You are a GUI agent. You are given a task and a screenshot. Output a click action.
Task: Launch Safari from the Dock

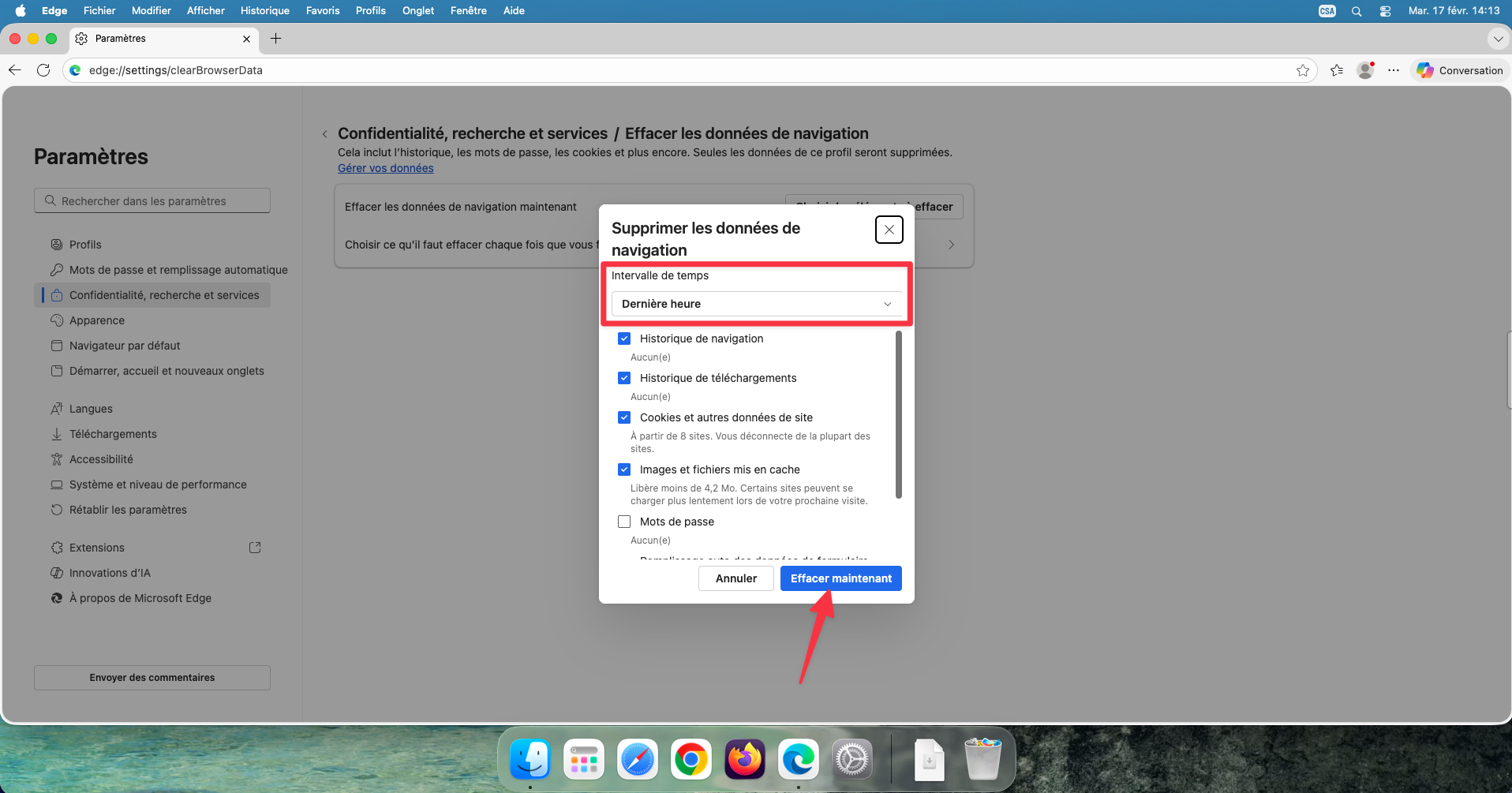638,760
